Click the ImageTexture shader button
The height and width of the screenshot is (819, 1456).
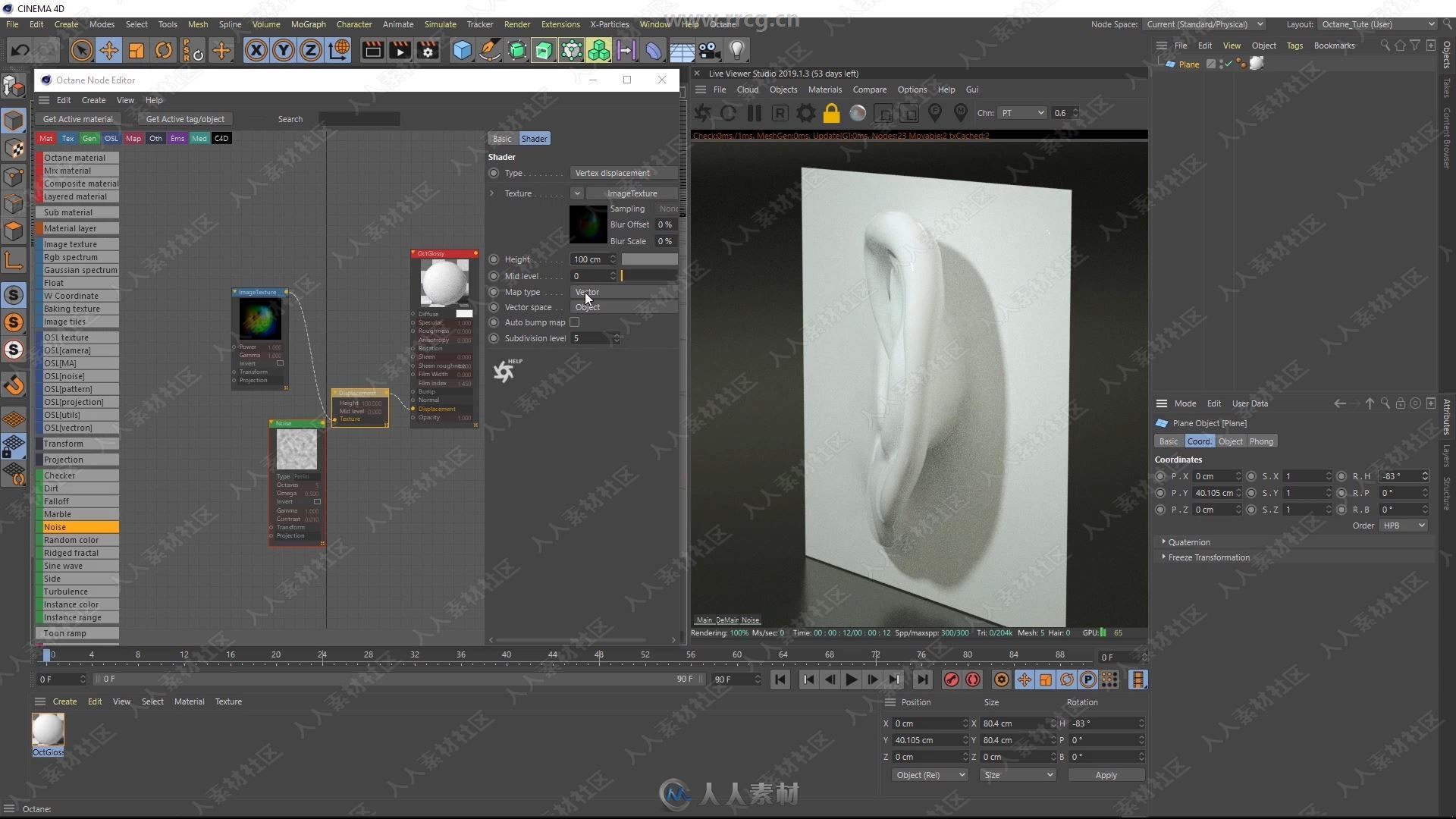coord(632,193)
